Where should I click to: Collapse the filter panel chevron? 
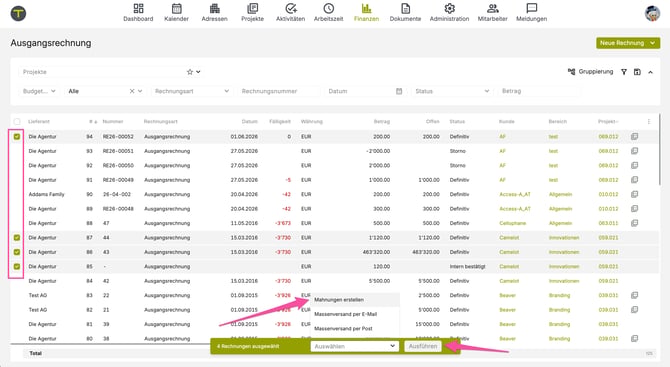(x=650, y=72)
